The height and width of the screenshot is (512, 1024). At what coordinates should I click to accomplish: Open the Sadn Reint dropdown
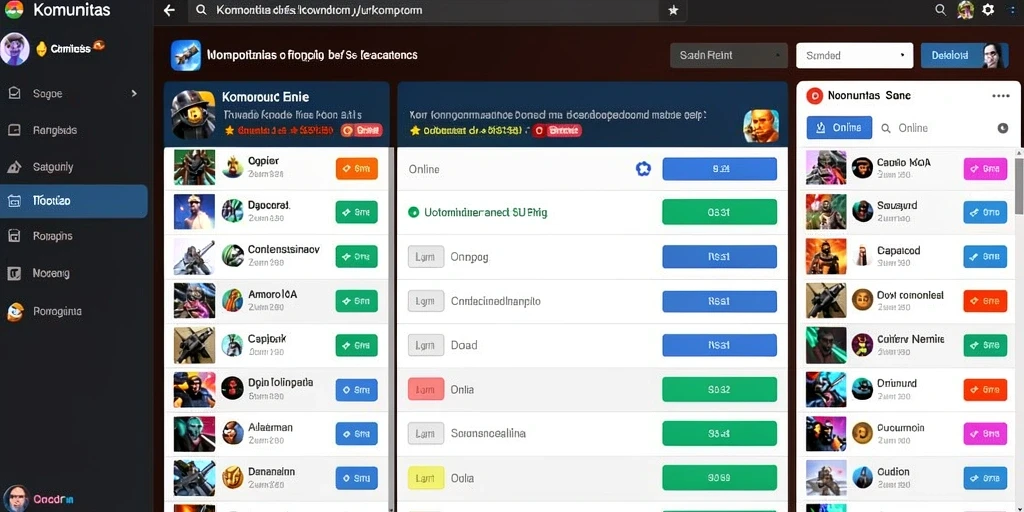click(x=729, y=56)
